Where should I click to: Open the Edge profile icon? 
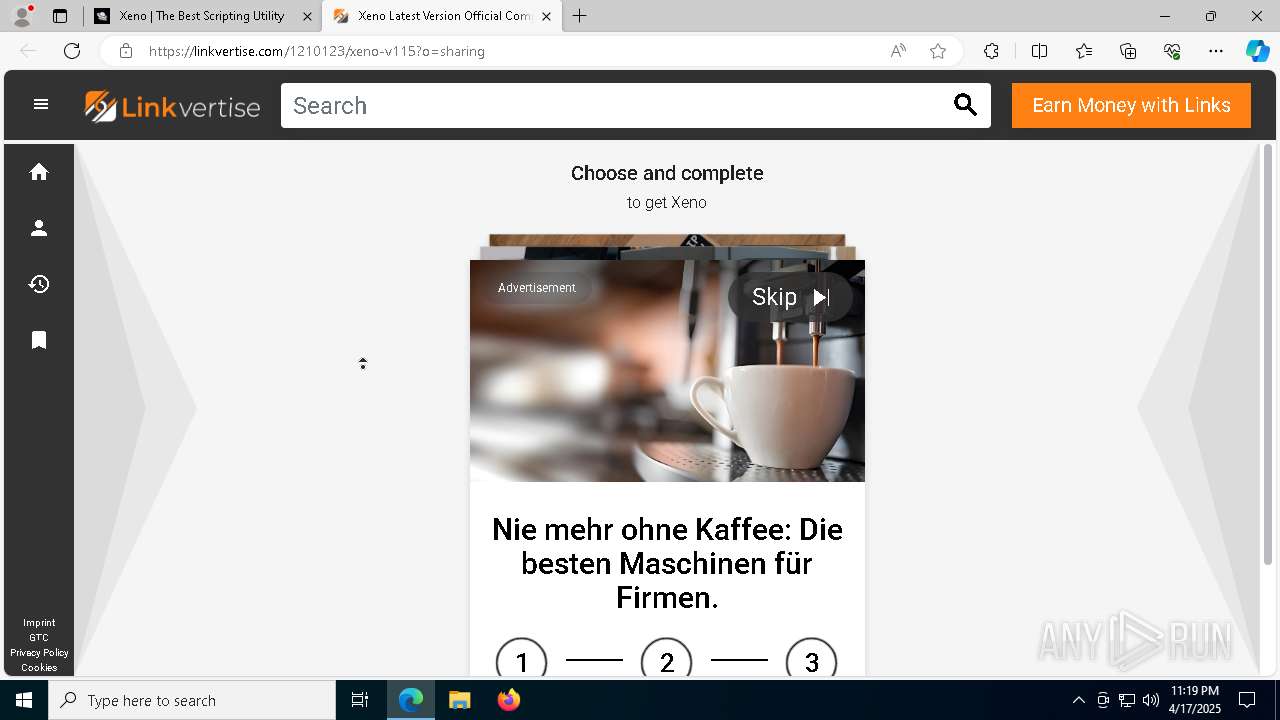(22, 16)
